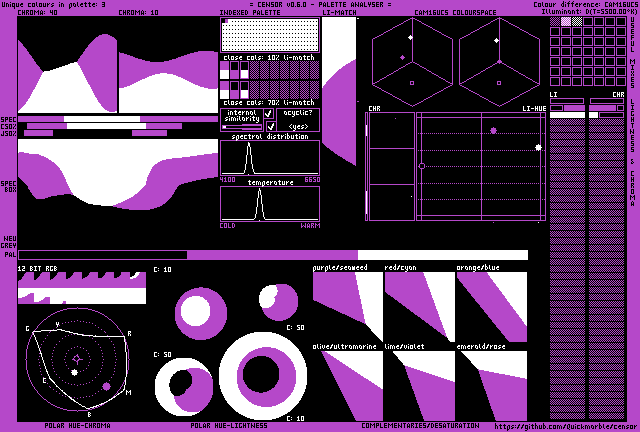Click the G vertex label on hue wheel
Image resolution: width=640 pixels, height=432 pixels.
pyautogui.click(x=27, y=329)
